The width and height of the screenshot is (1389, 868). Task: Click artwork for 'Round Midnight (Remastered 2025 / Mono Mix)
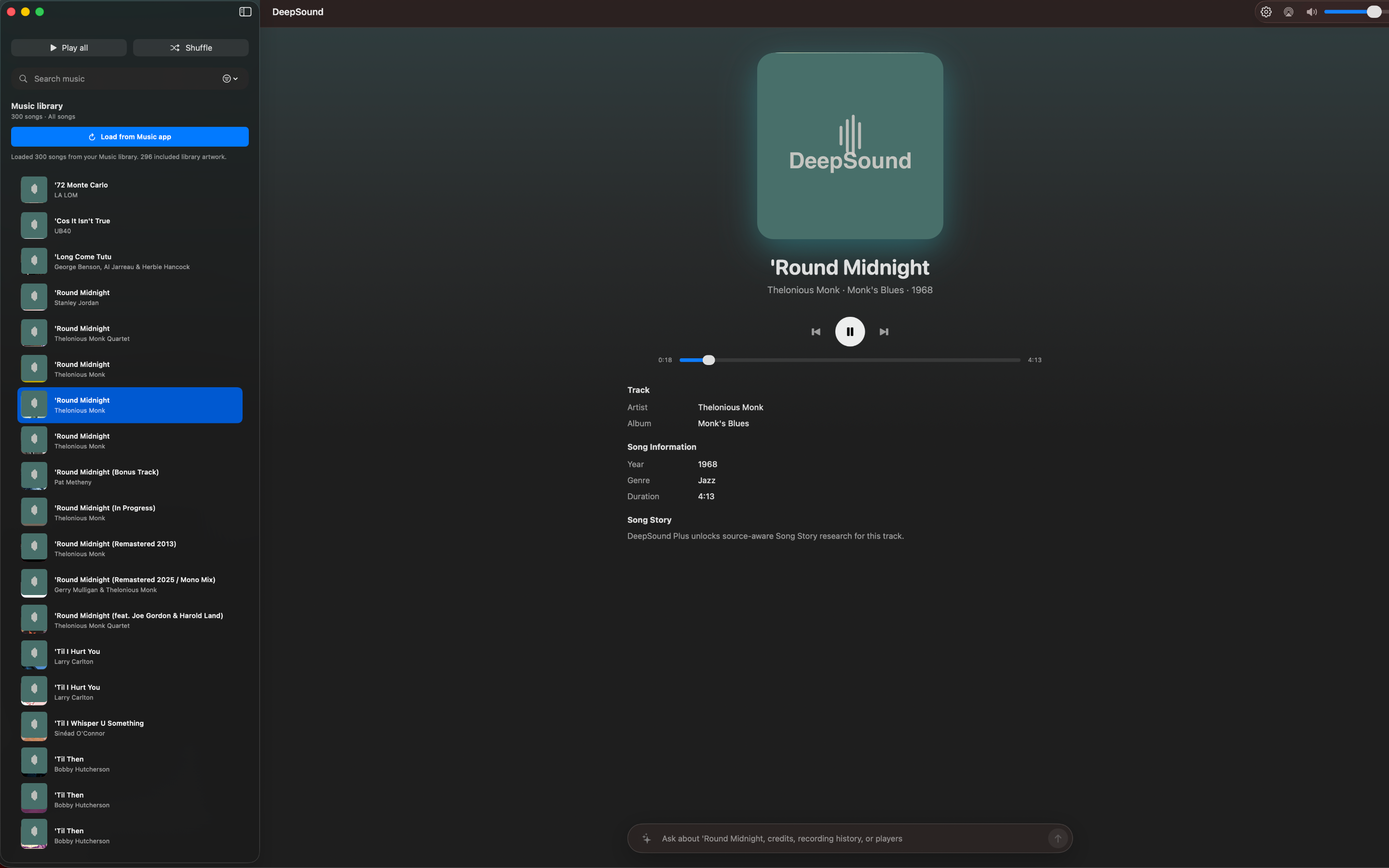34,584
